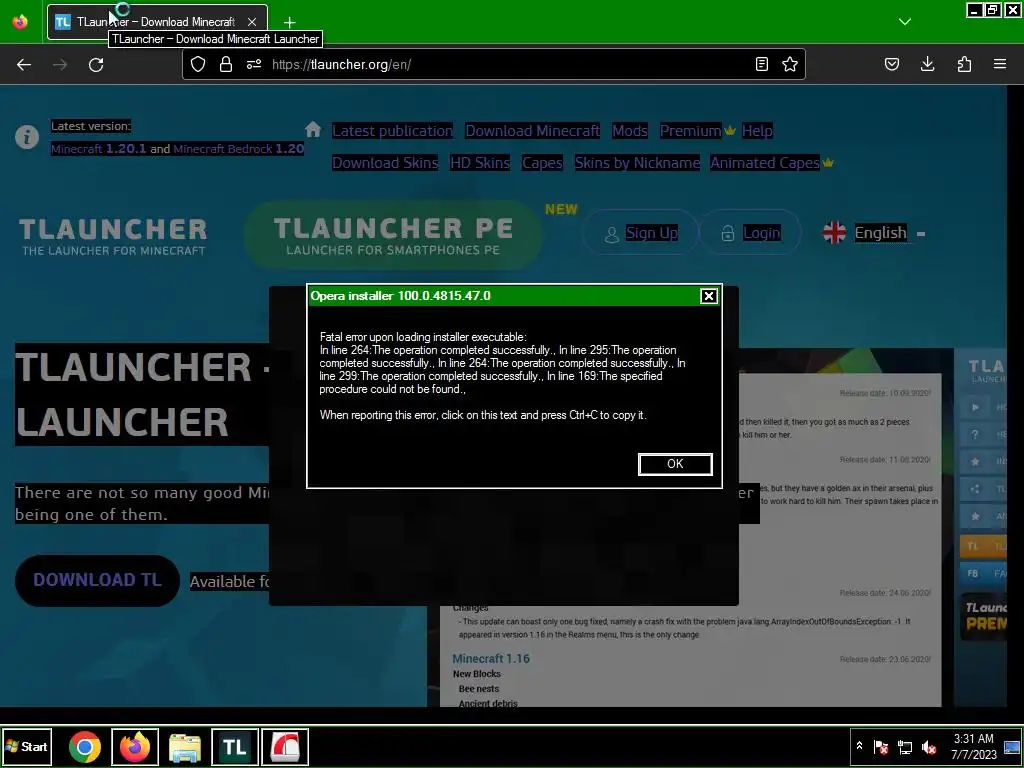The image size is (1024, 768).
Task: Open Download Skins link
Action: pyautogui.click(x=385, y=163)
